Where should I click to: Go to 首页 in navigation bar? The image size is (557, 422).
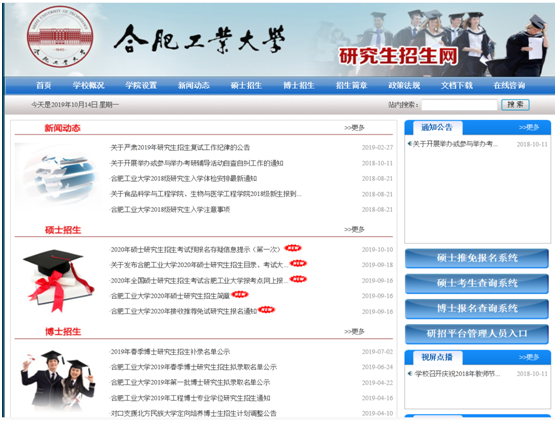(44, 85)
